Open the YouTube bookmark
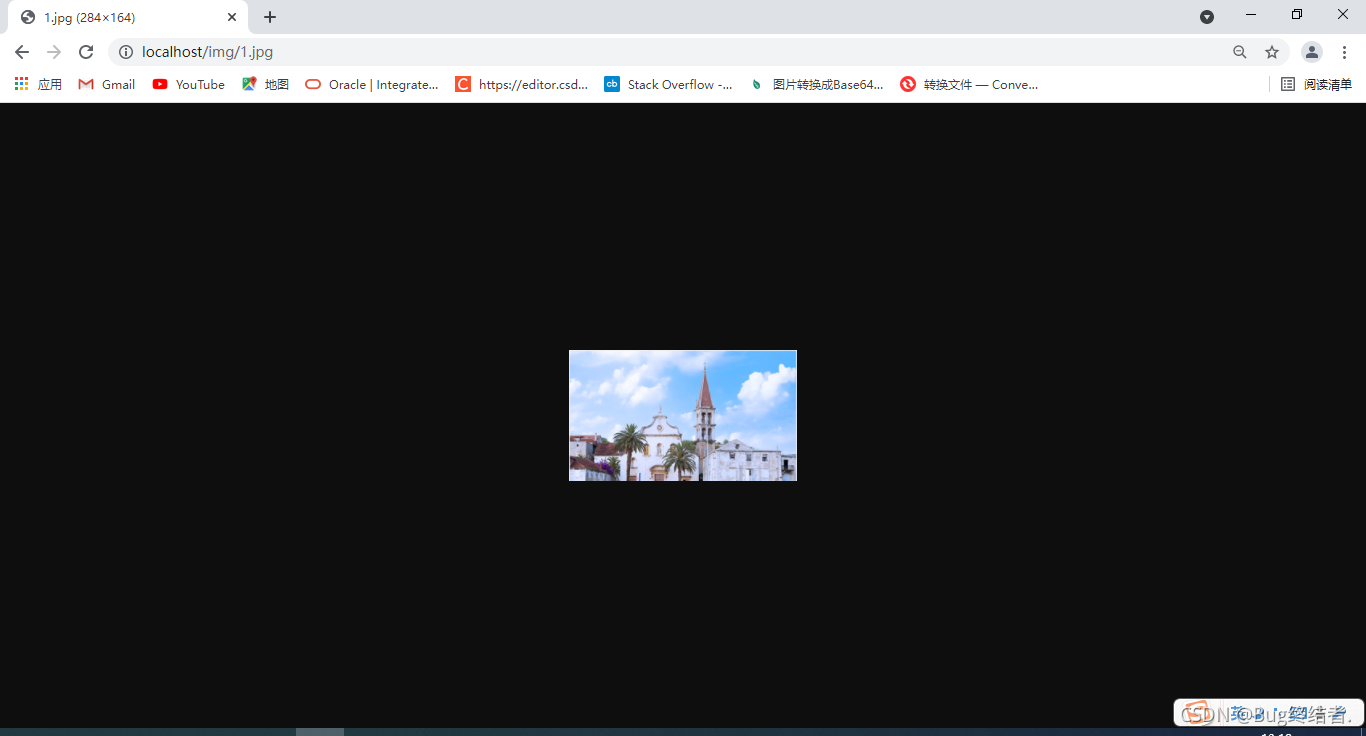 click(189, 85)
